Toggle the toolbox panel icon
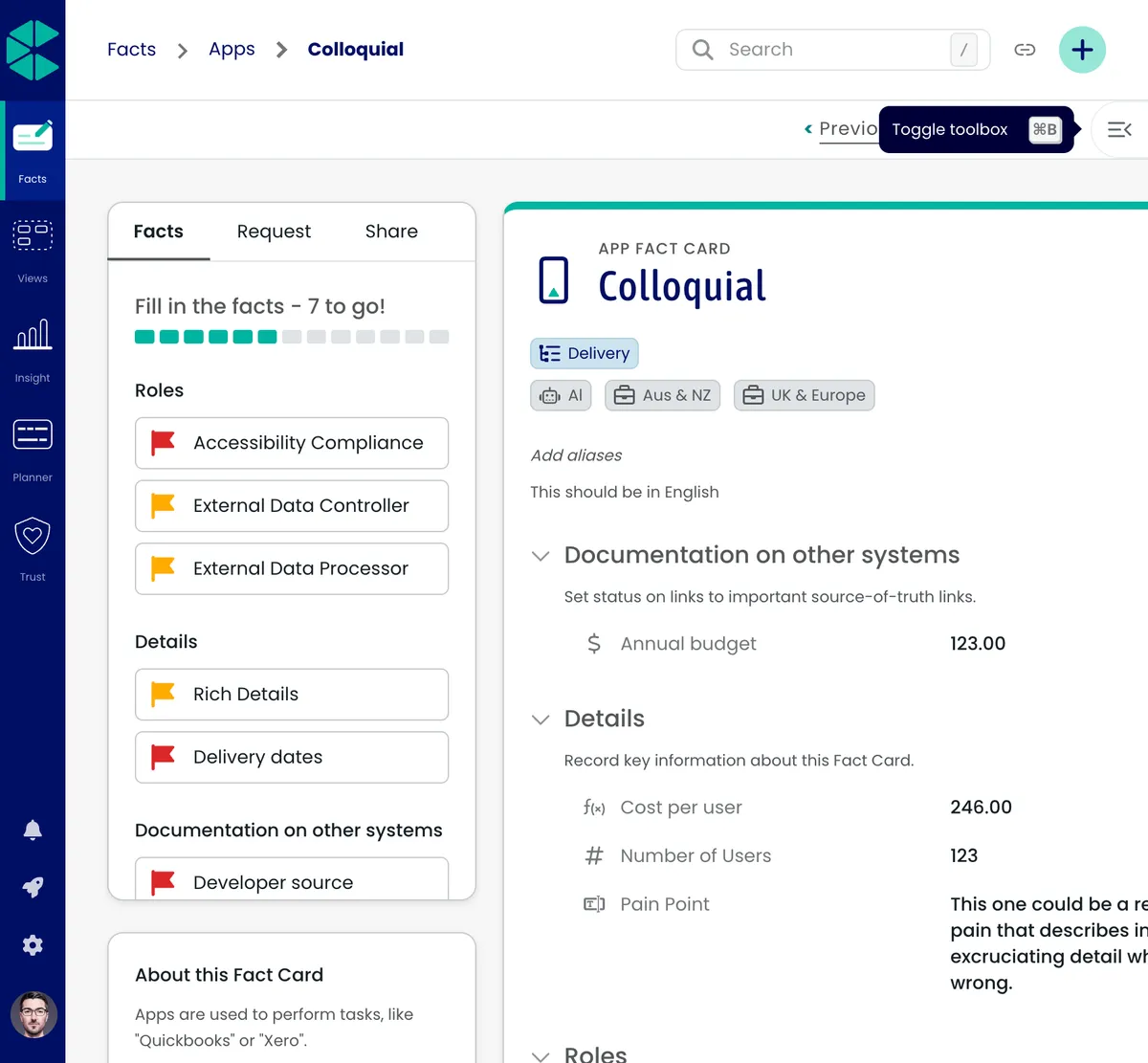Viewport: 1148px width, 1063px height. coord(1119,129)
